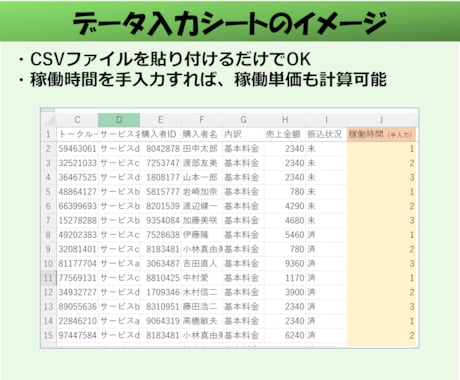The height and width of the screenshot is (380, 460).
Task: Click header cell 購入者名
Action: tap(202, 134)
